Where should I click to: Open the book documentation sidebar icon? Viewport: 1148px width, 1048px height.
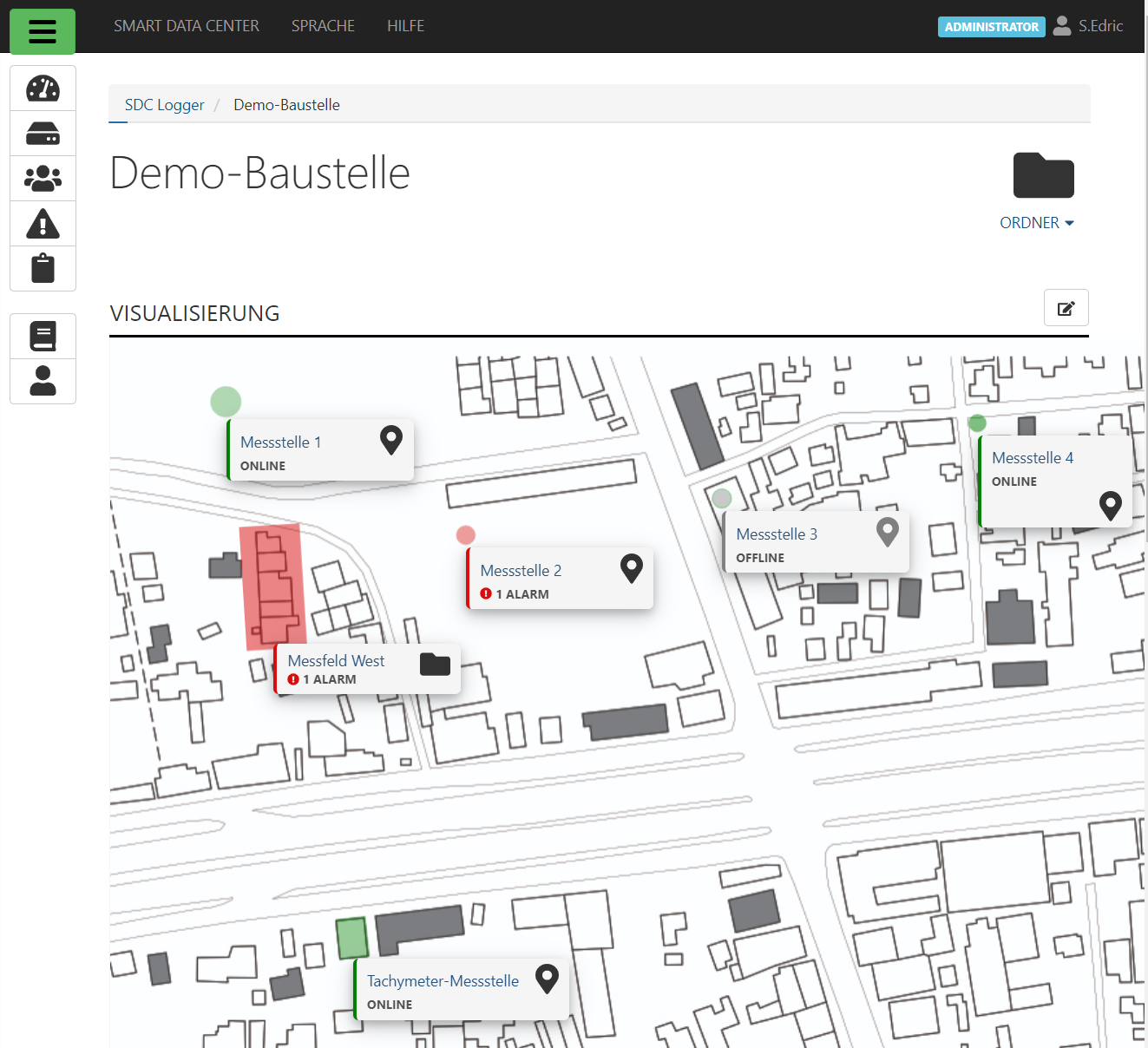click(x=43, y=337)
